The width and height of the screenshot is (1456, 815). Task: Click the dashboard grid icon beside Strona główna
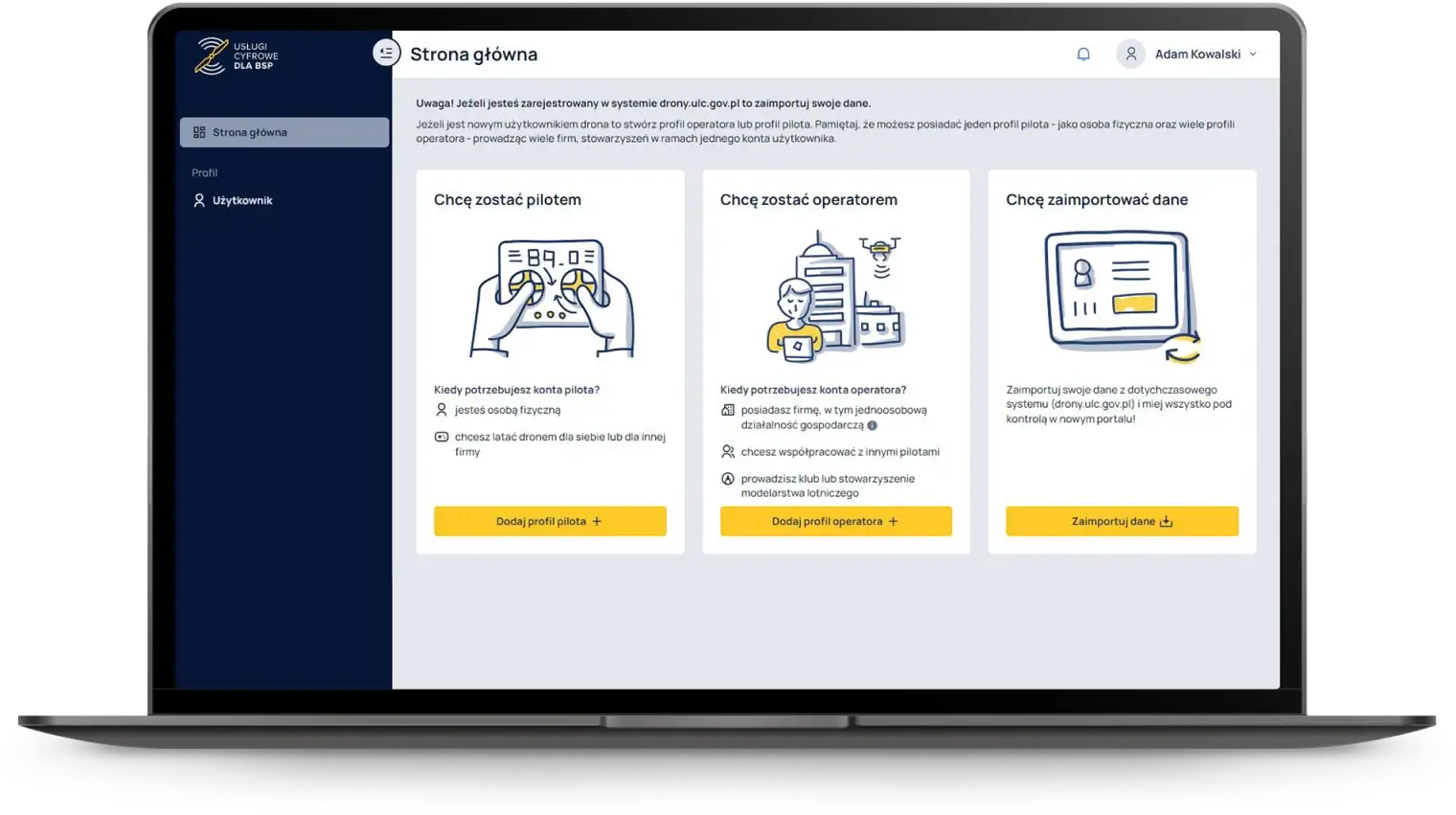click(200, 131)
